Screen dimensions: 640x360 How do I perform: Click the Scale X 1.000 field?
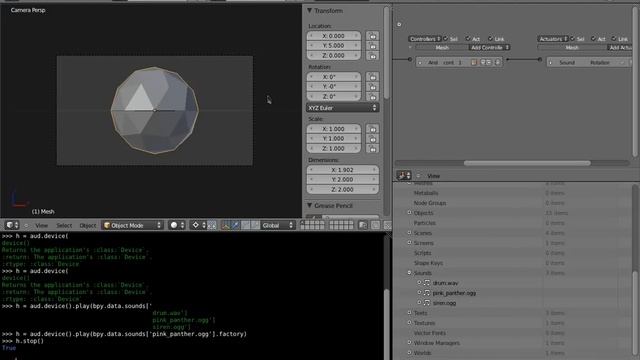pos(333,129)
